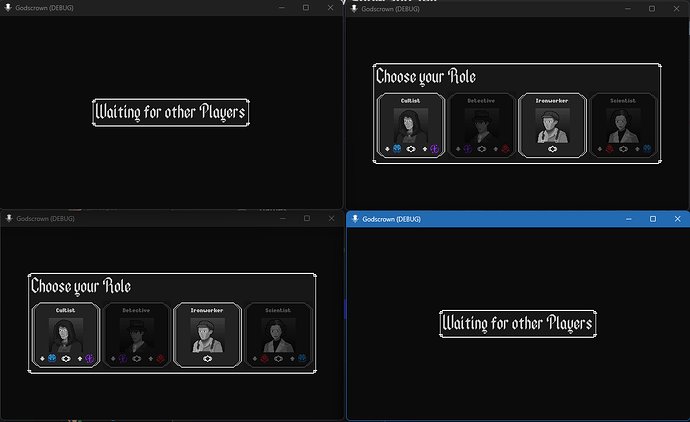The width and height of the screenshot is (690, 422).
Task: Click Scientist portrait in bottom-left window
Action: (x=277, y=334)
